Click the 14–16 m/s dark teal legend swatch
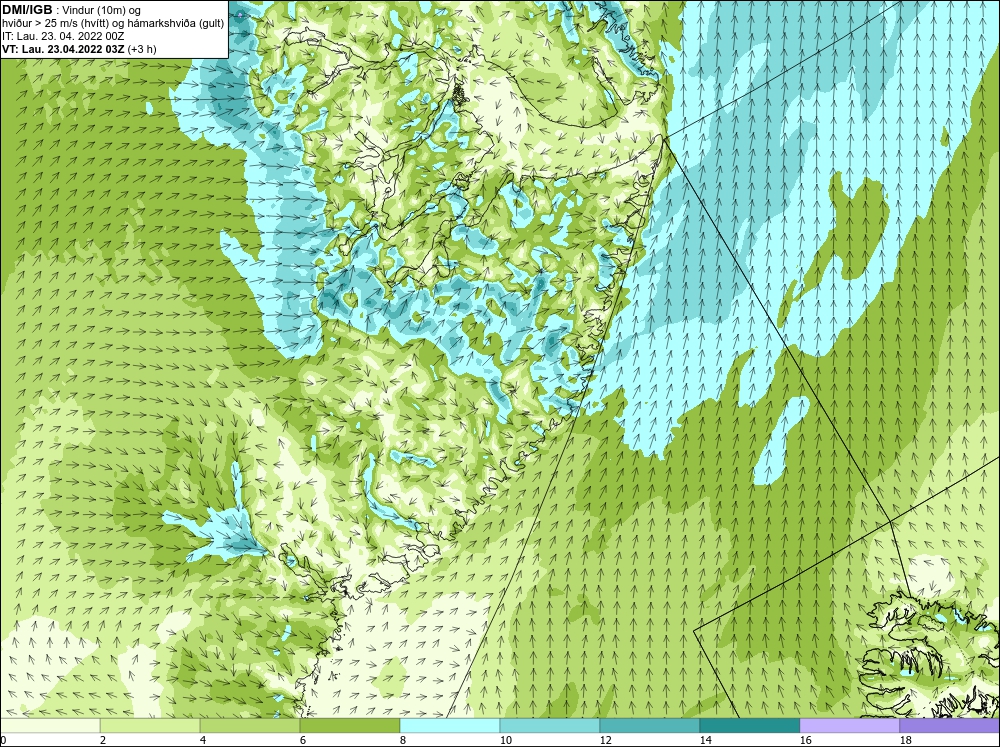 [x=750, y=726]
